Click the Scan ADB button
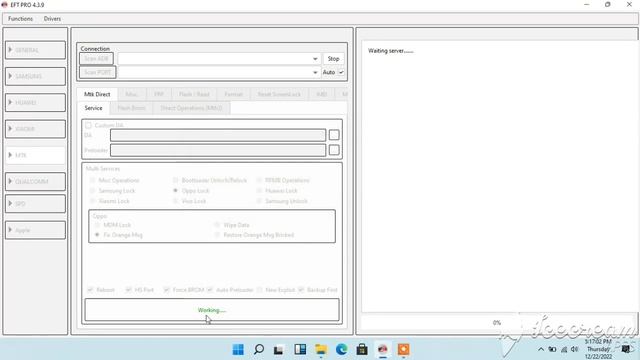 pyautogui.click(x=96, y=59)
